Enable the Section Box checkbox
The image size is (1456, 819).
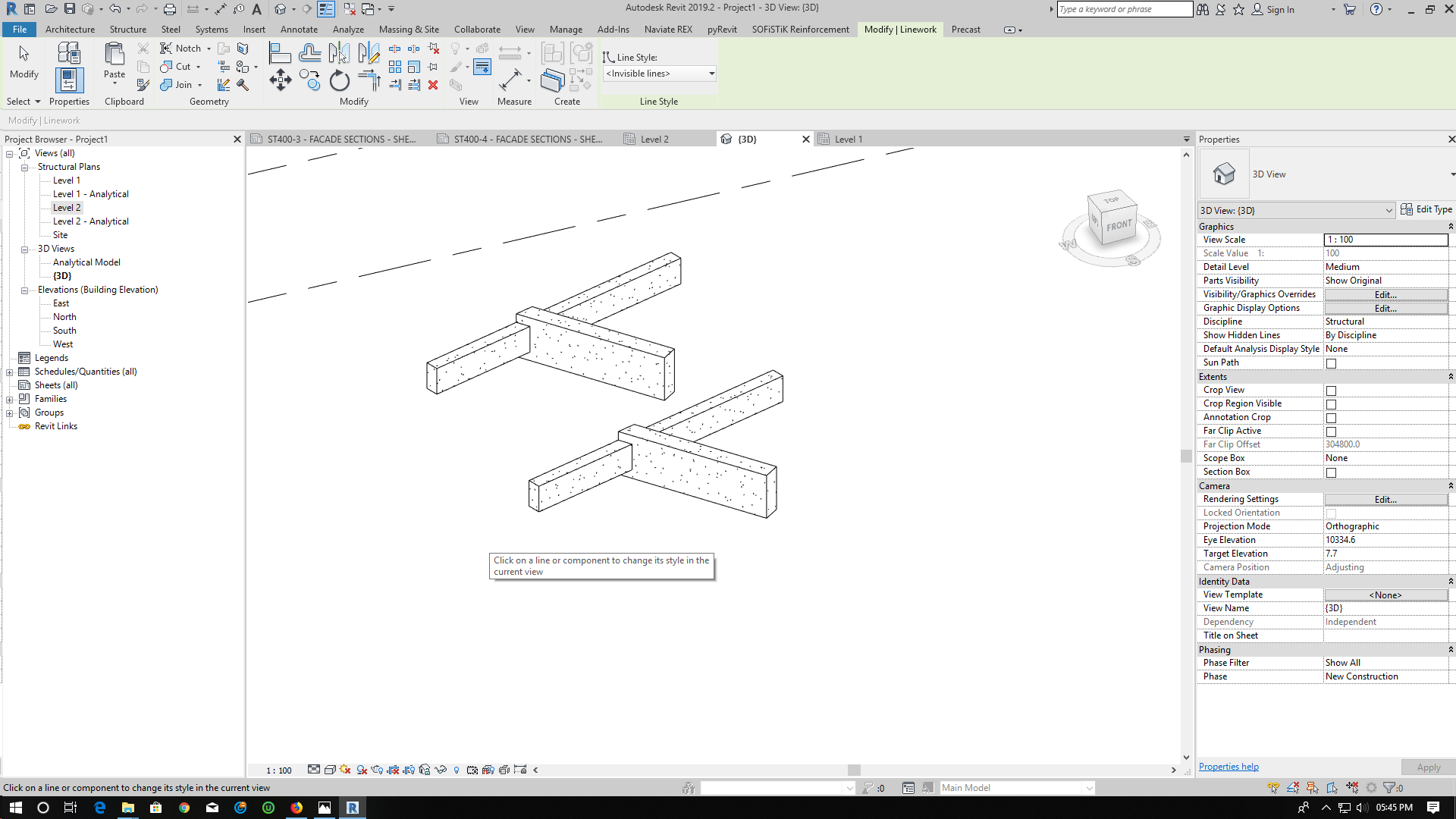pos(1331,472)
